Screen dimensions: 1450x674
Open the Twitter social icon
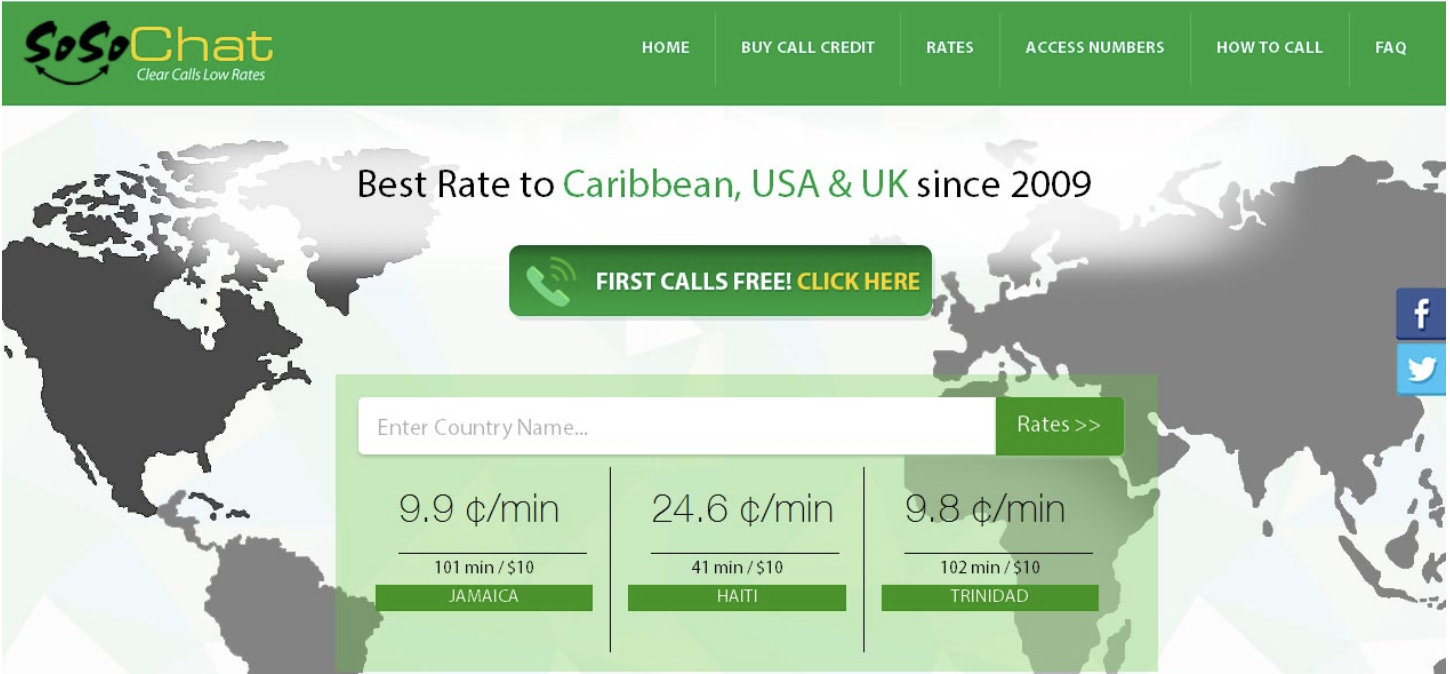coord(1422,369)
